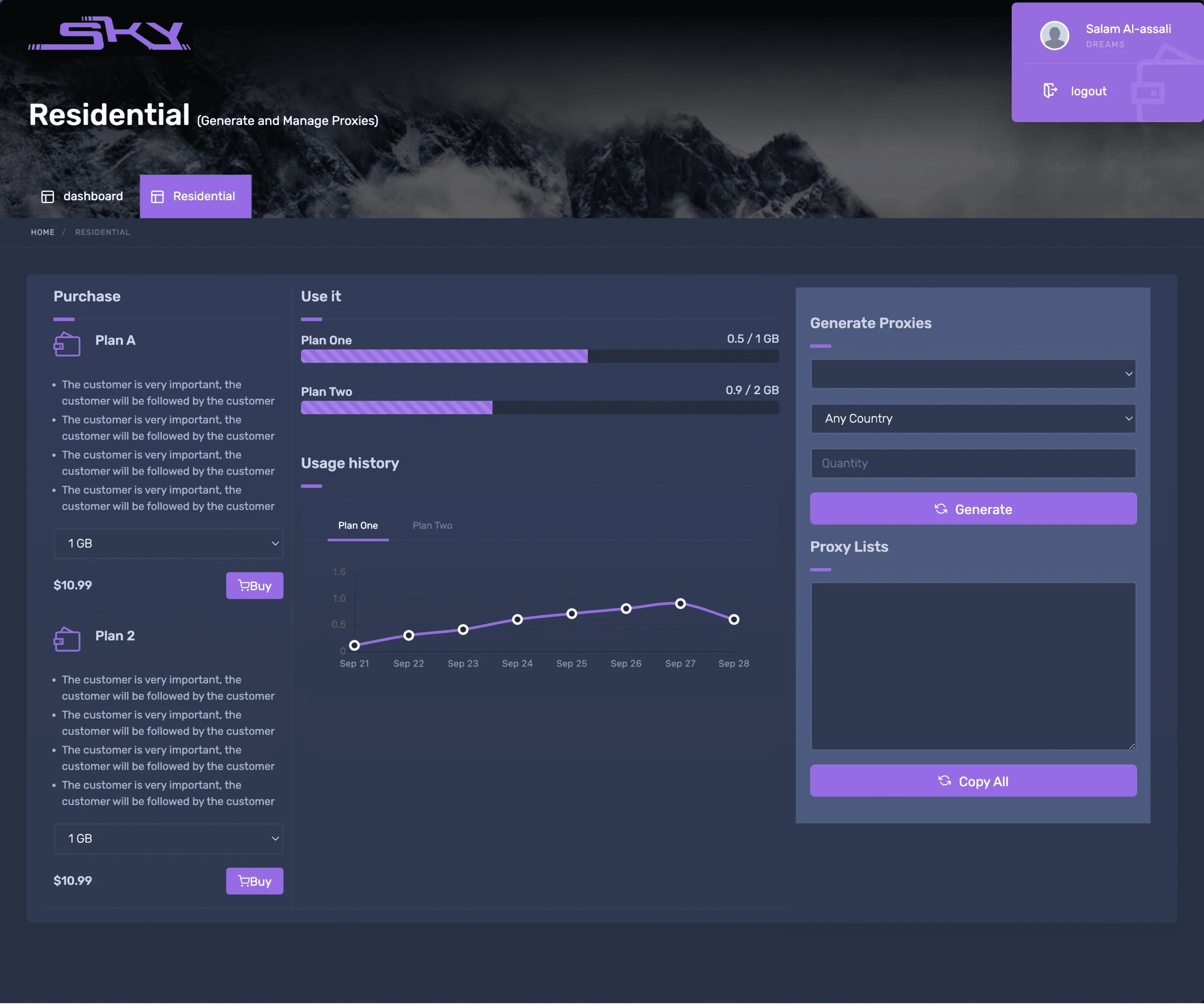Image resolution: width=1204 pixels, height=1004 pixels.
Task: Click the refresh icon inside the Generate button
Action: click(940, 509)
